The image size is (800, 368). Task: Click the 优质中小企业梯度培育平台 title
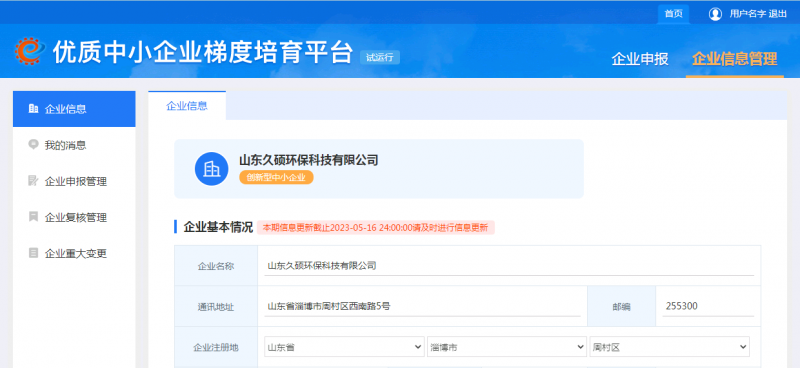(x=203, y=52)
